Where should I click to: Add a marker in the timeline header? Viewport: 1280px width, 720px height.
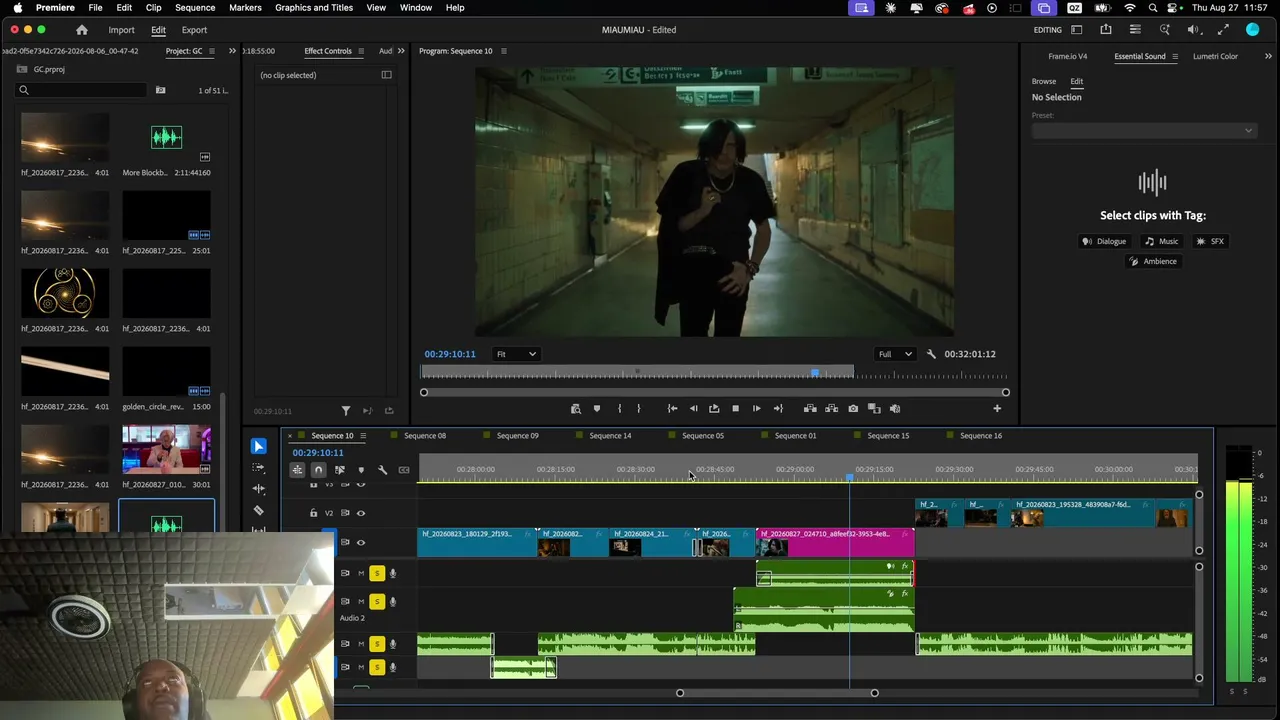click(361, 470)
